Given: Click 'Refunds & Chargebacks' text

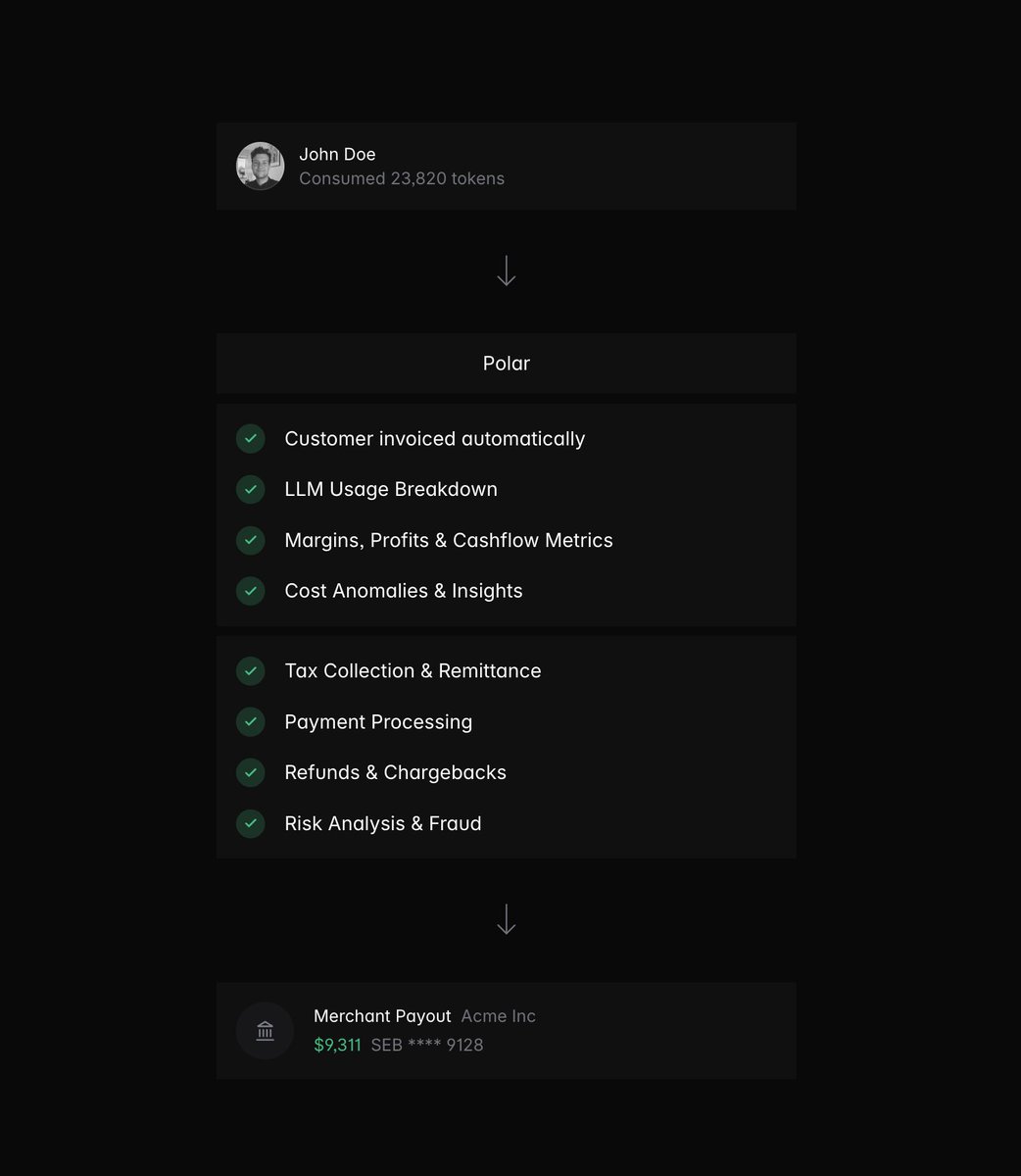Looking at the screenshot, I should click(396, 772).
